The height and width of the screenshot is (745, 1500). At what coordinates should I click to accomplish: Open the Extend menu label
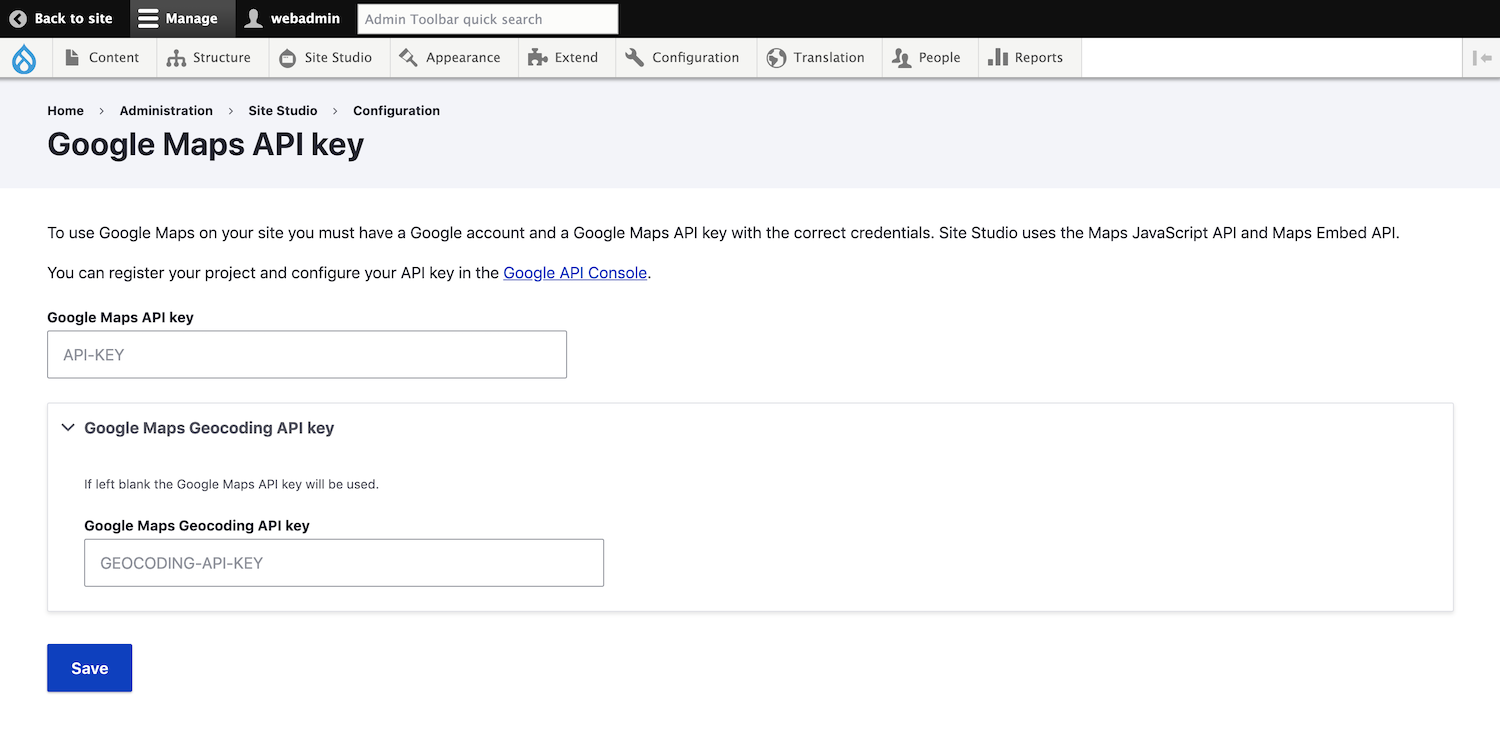tap(576, 57)
